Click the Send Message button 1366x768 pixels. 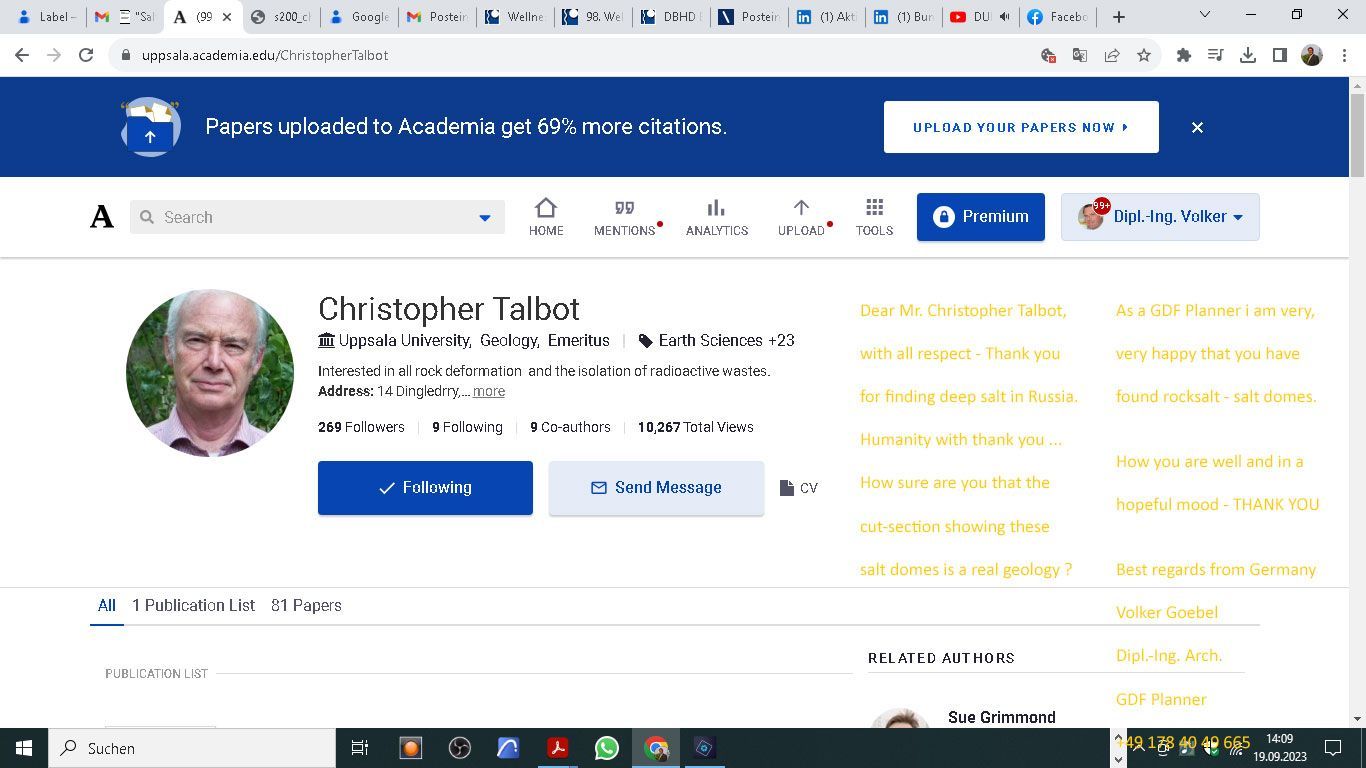[656, 488]
